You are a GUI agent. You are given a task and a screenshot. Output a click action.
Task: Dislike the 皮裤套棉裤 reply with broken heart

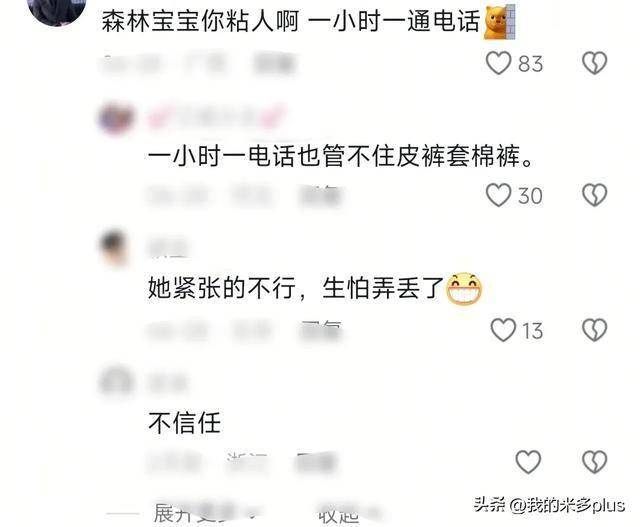pyautogui.click(x=594, y=195)
